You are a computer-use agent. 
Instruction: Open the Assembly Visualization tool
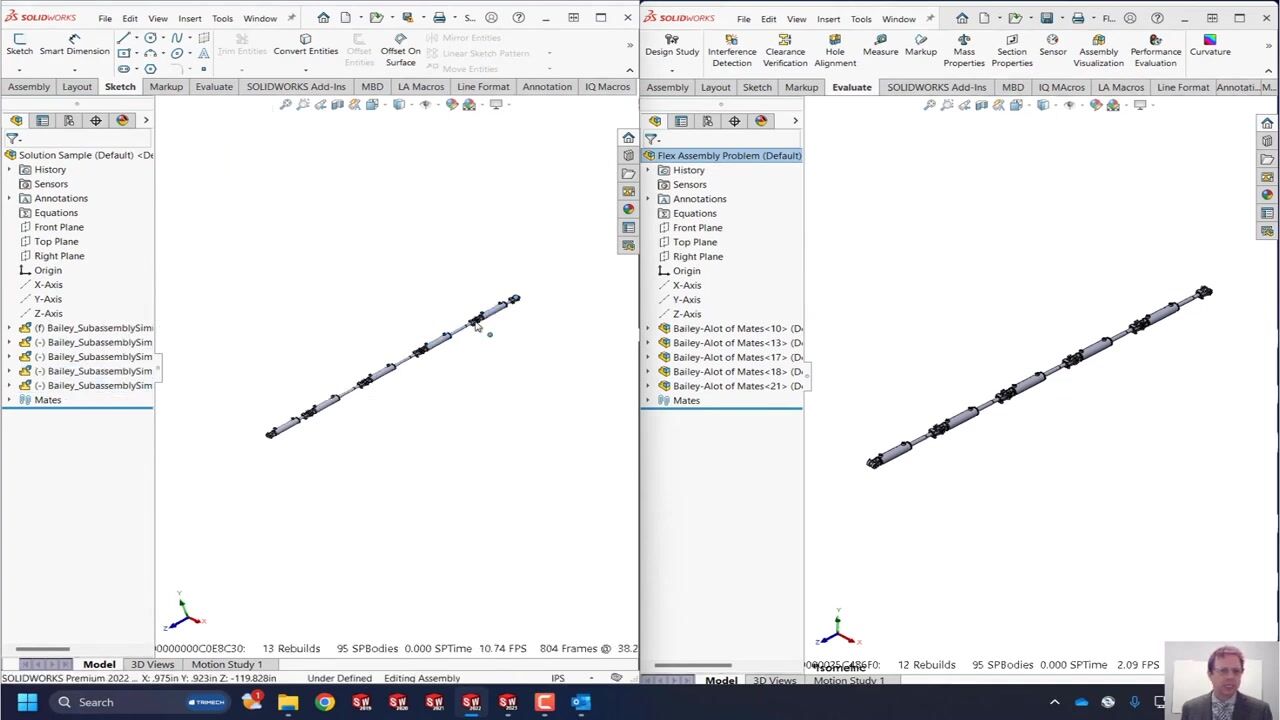[1098, 51]
